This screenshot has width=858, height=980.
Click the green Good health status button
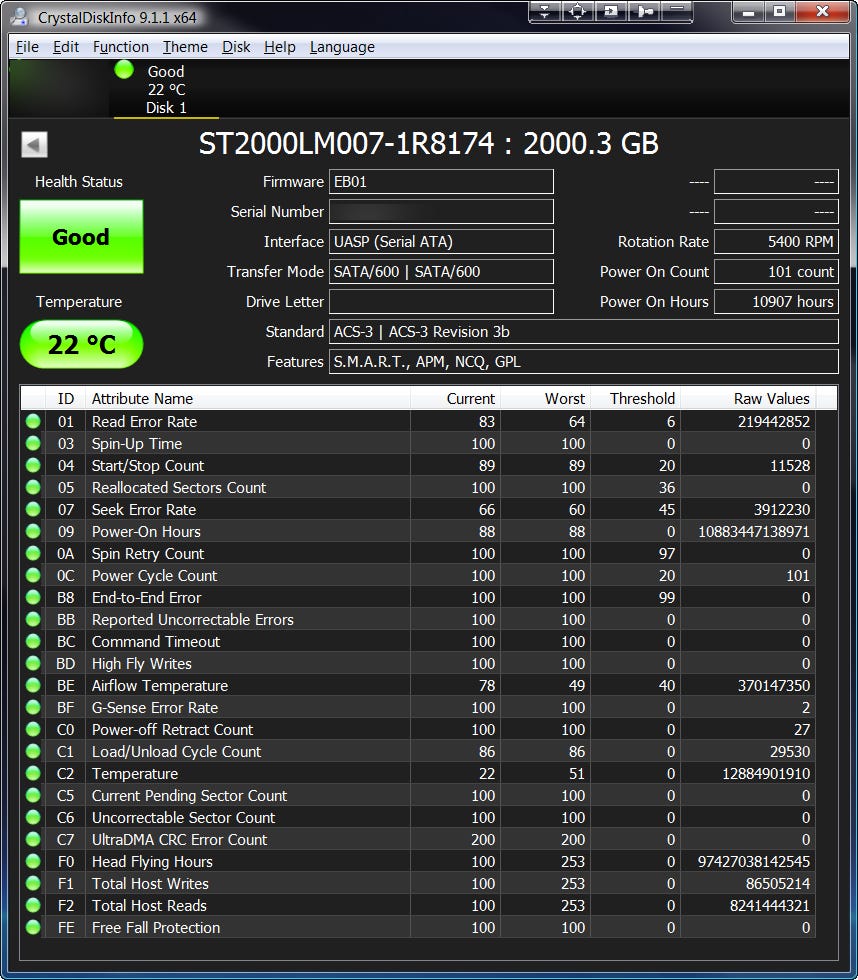pos(81,237)
